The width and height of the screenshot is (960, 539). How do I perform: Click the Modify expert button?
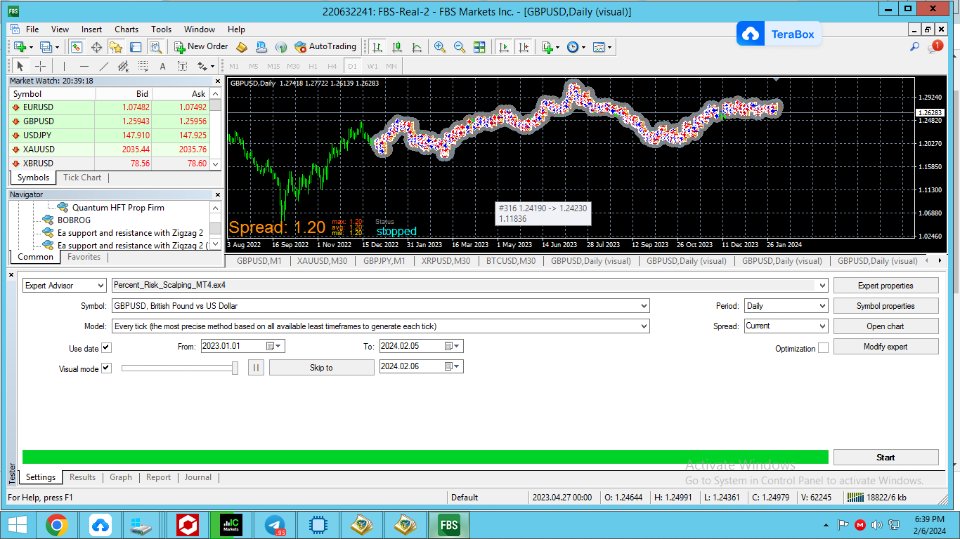point(885,347)
